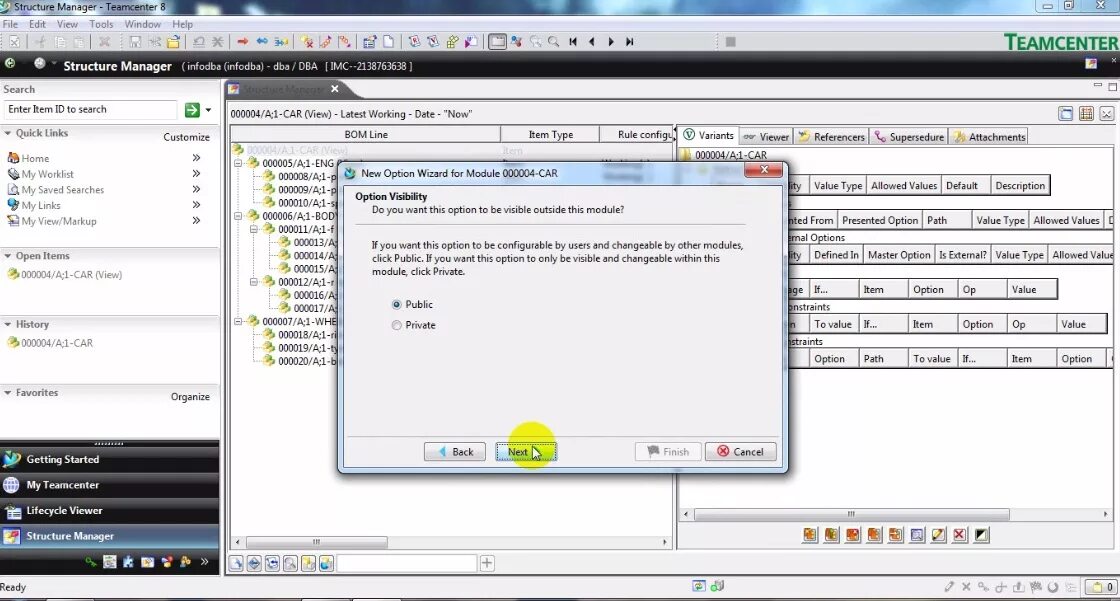Click the magnifier search toolbar icon
Viewport: 1120px width, 601px height.
pos(554,41)
